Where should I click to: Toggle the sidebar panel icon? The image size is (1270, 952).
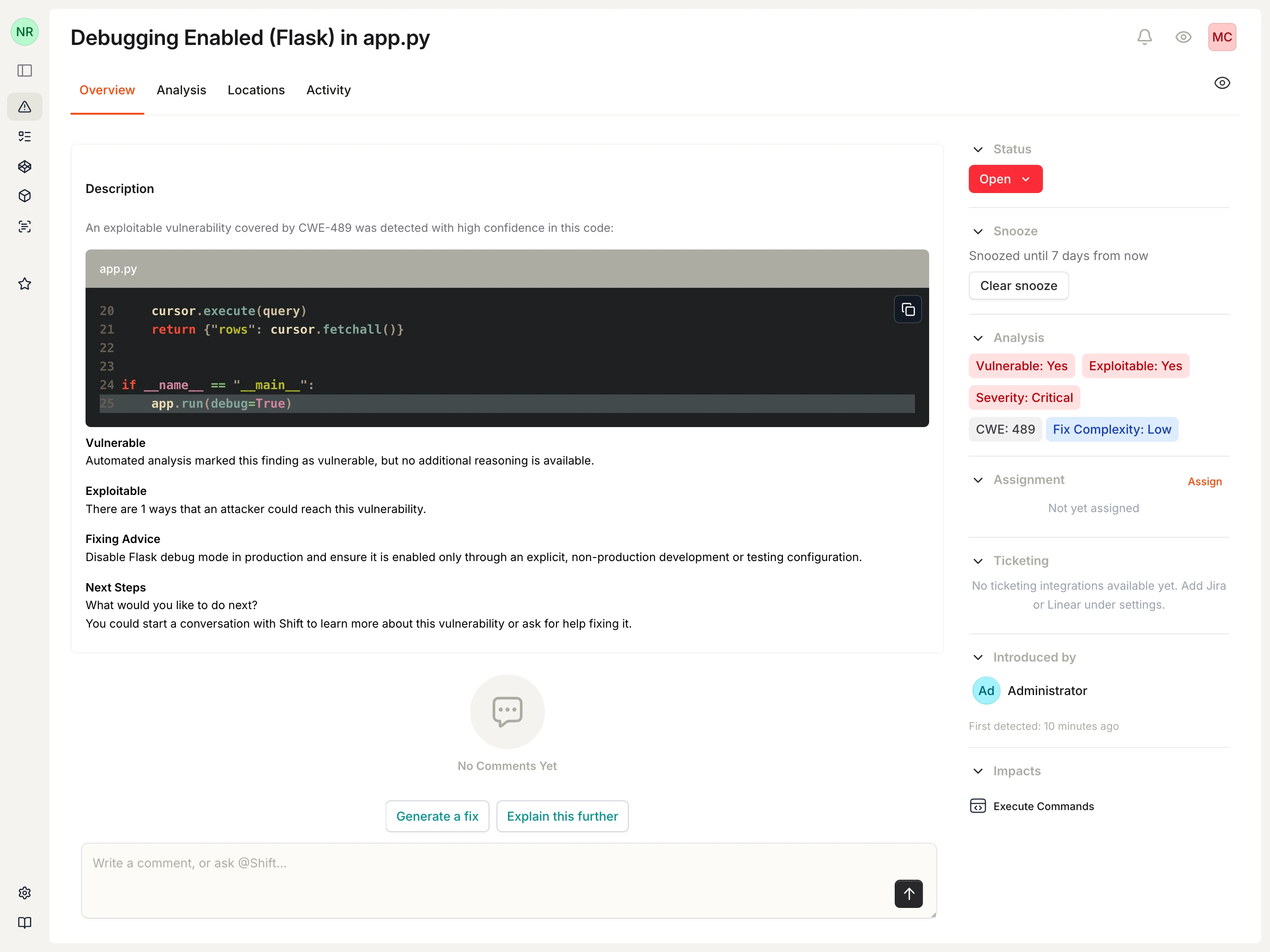coord(25,71)
